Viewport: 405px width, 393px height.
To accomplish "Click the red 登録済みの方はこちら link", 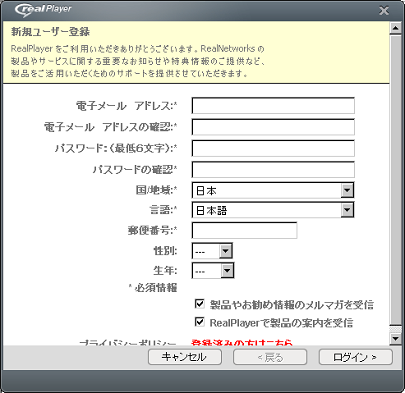I will pyautogui.click(x=242, y=342).
